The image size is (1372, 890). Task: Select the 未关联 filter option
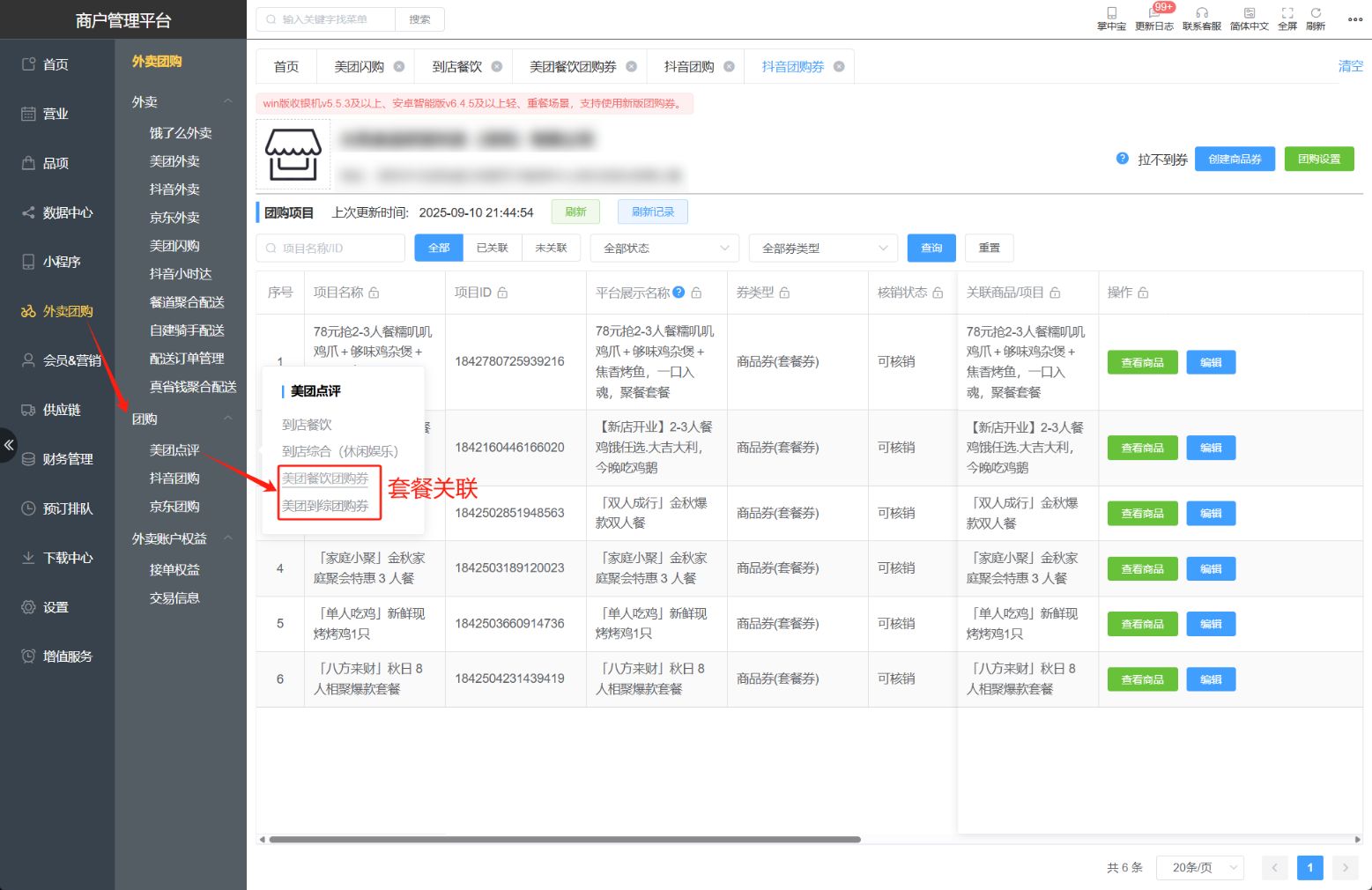pyautogui.click(x=551, y=248)
